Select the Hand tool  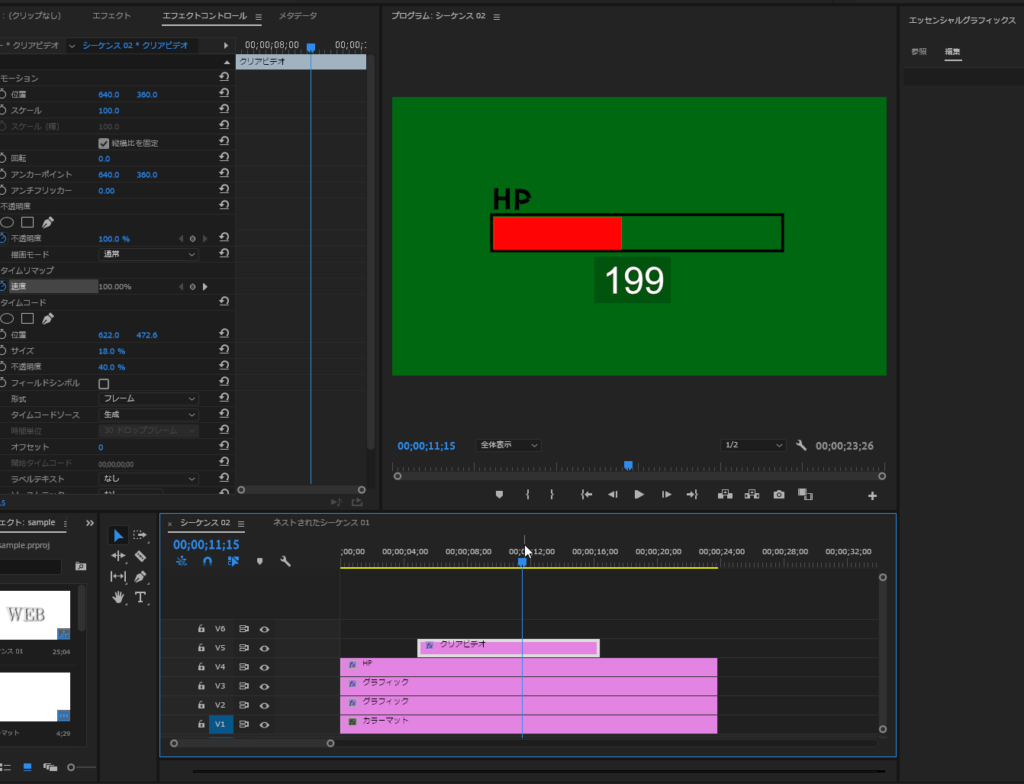click(118, 597)
